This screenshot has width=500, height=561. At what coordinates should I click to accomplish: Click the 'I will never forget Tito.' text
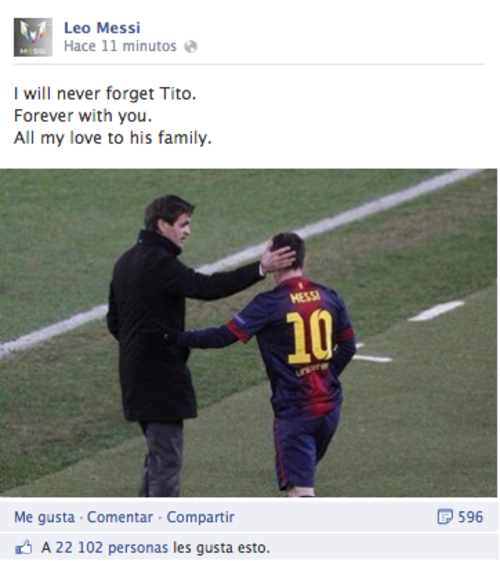tap(105, 94)
